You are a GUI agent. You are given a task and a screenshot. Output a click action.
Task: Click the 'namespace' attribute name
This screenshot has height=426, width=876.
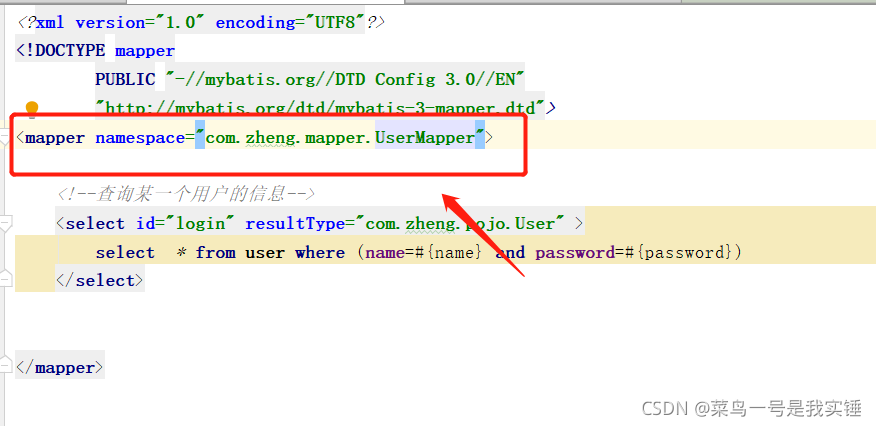click(140, 137)
